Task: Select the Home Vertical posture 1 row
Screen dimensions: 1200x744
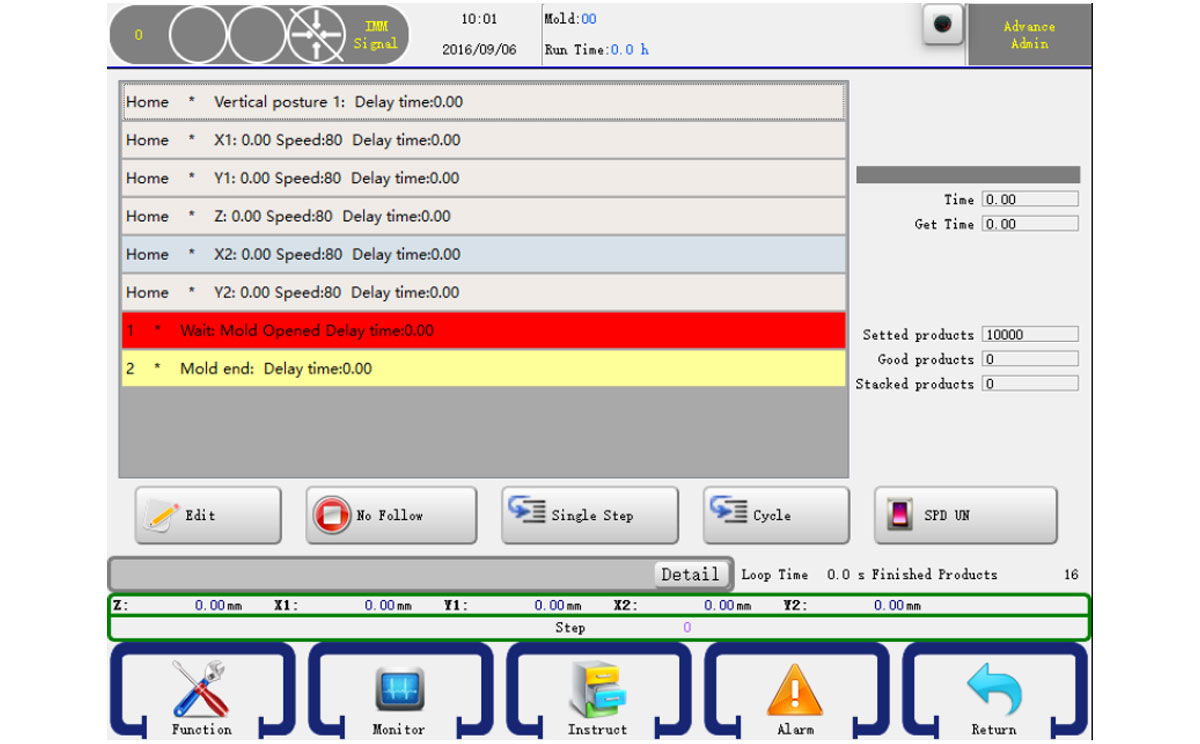Action: pos(483,102)
